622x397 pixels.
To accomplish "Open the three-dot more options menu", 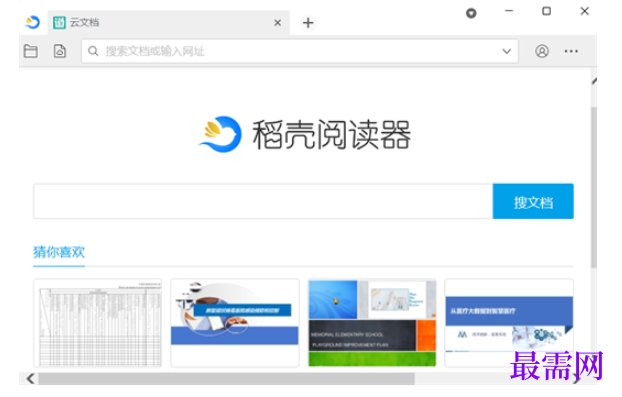I will pyautogui.click(x=571, y=51).
